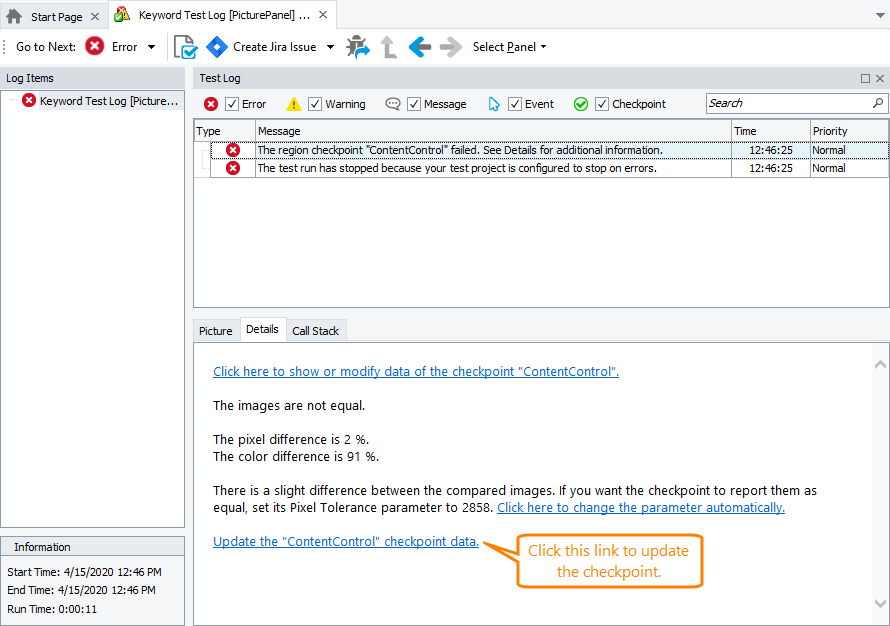
Task: Switch to the Call Stack tab
Action: (x=316, y=330)
